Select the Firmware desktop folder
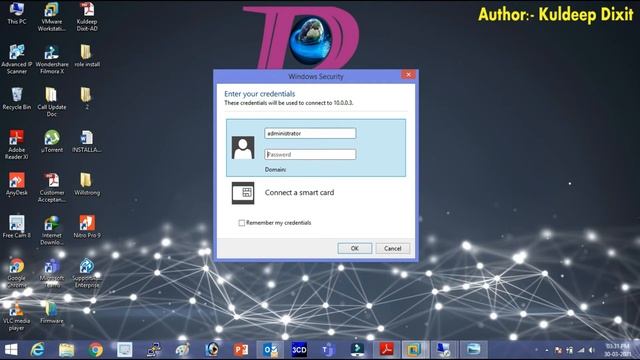Viewport: 640px width, 360px height. point(52,312)
